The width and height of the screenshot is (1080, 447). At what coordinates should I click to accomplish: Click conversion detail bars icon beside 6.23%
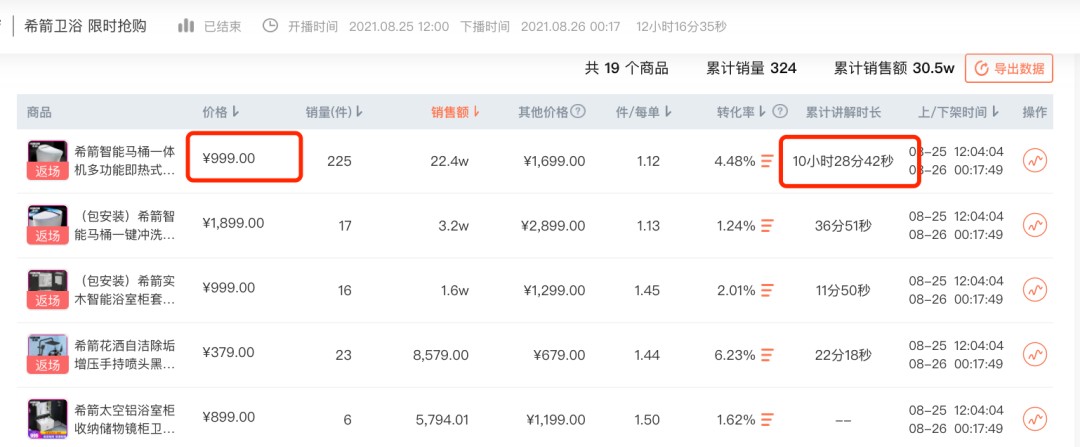click(767, 355)
